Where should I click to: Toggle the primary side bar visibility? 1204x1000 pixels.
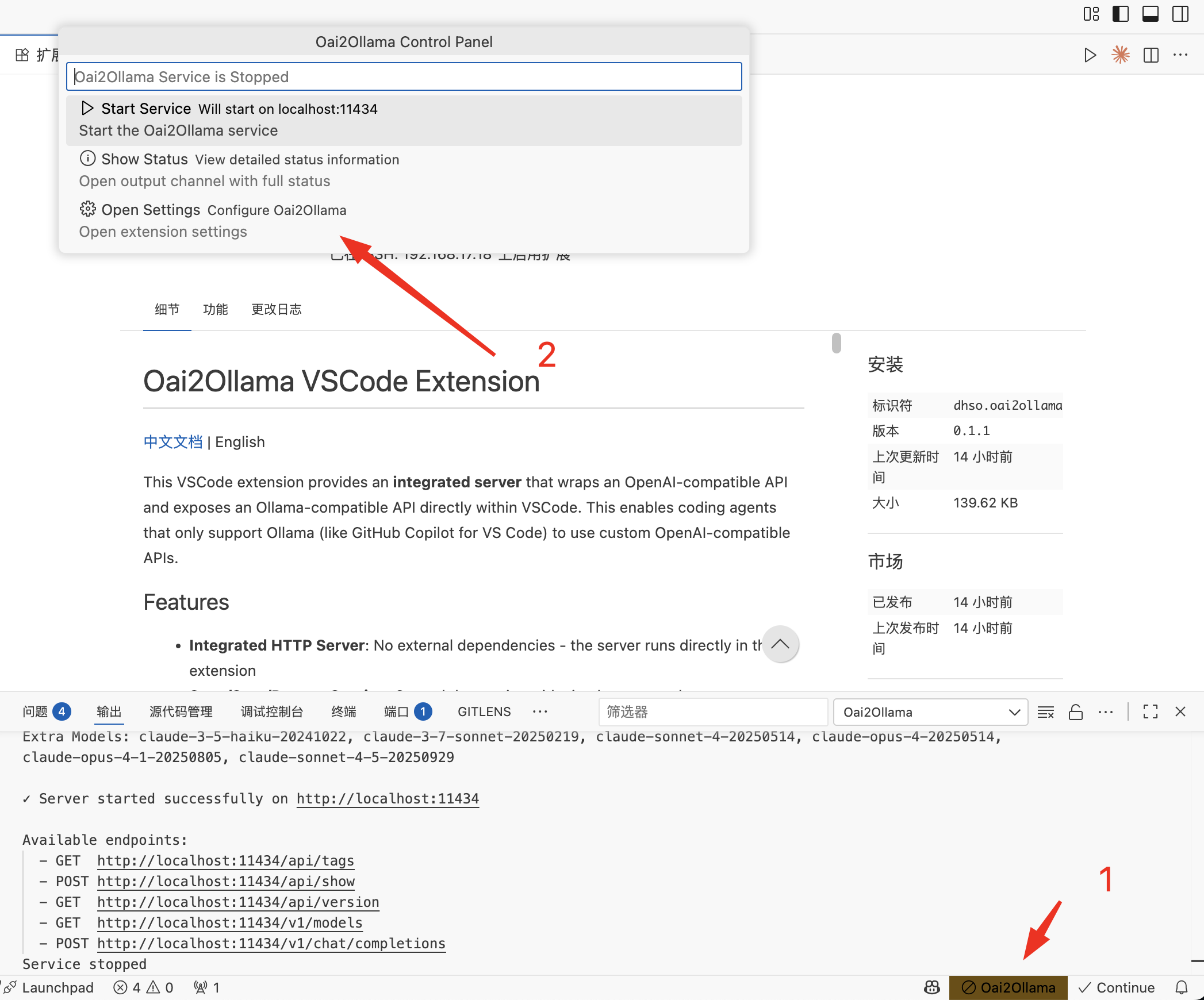coord(1121,14)
